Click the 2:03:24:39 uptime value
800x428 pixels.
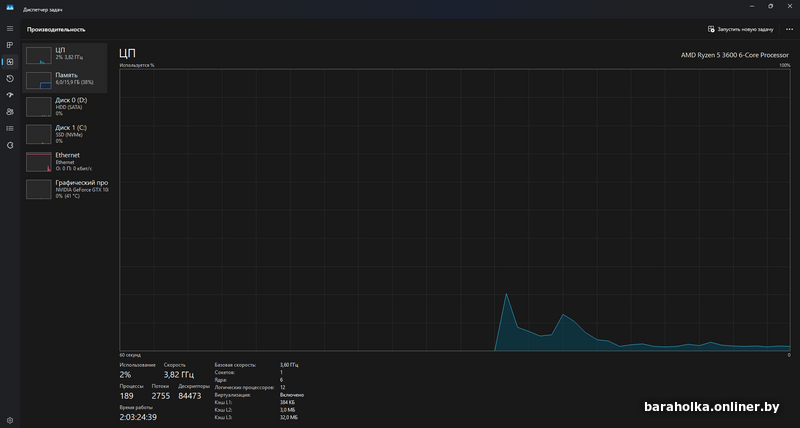[138, 417]
